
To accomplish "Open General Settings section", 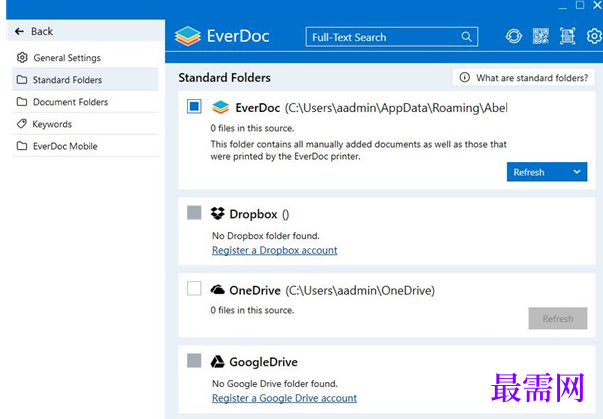I will (85, 58).
